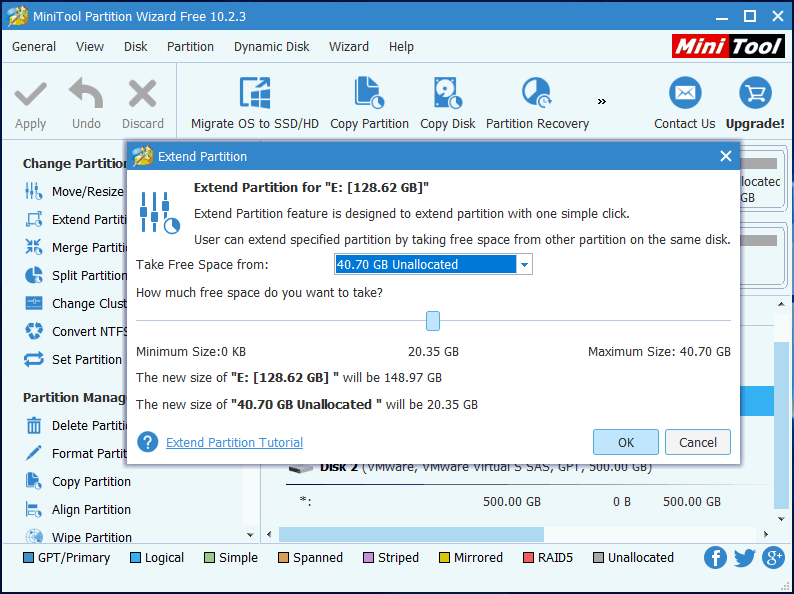Open the Copy Partition wizard icon in toolbar

pos(369,93)
